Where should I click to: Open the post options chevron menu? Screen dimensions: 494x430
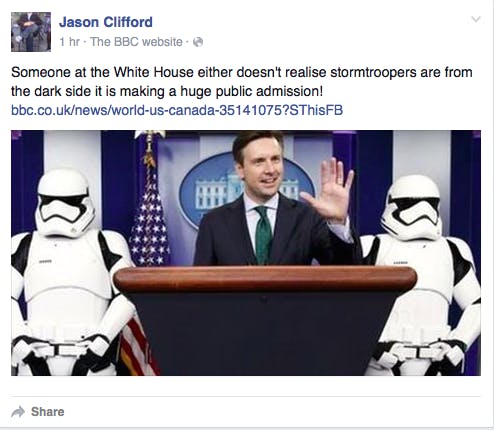coord(476,19)
